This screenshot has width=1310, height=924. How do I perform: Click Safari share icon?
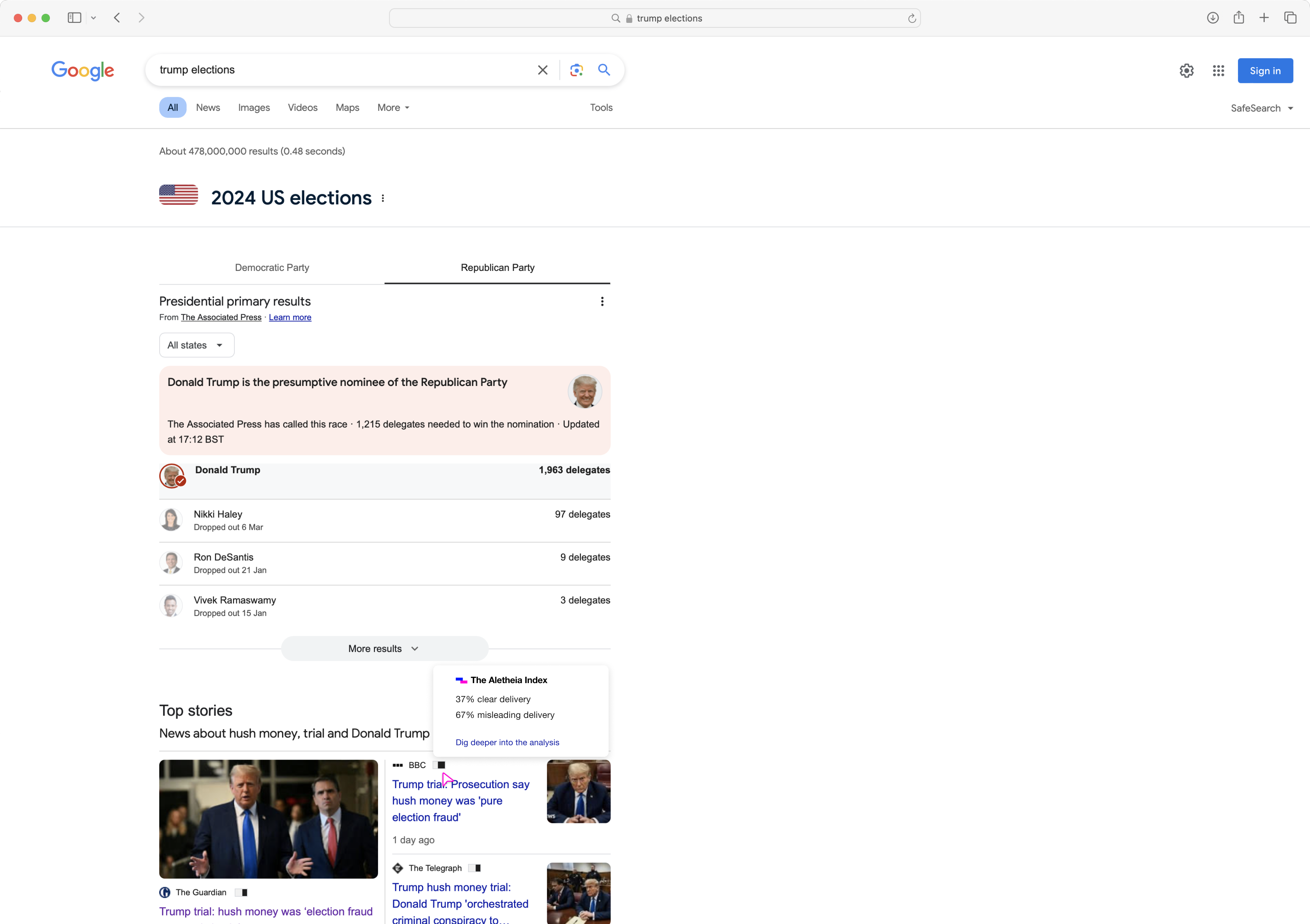tap(1238, 18)
